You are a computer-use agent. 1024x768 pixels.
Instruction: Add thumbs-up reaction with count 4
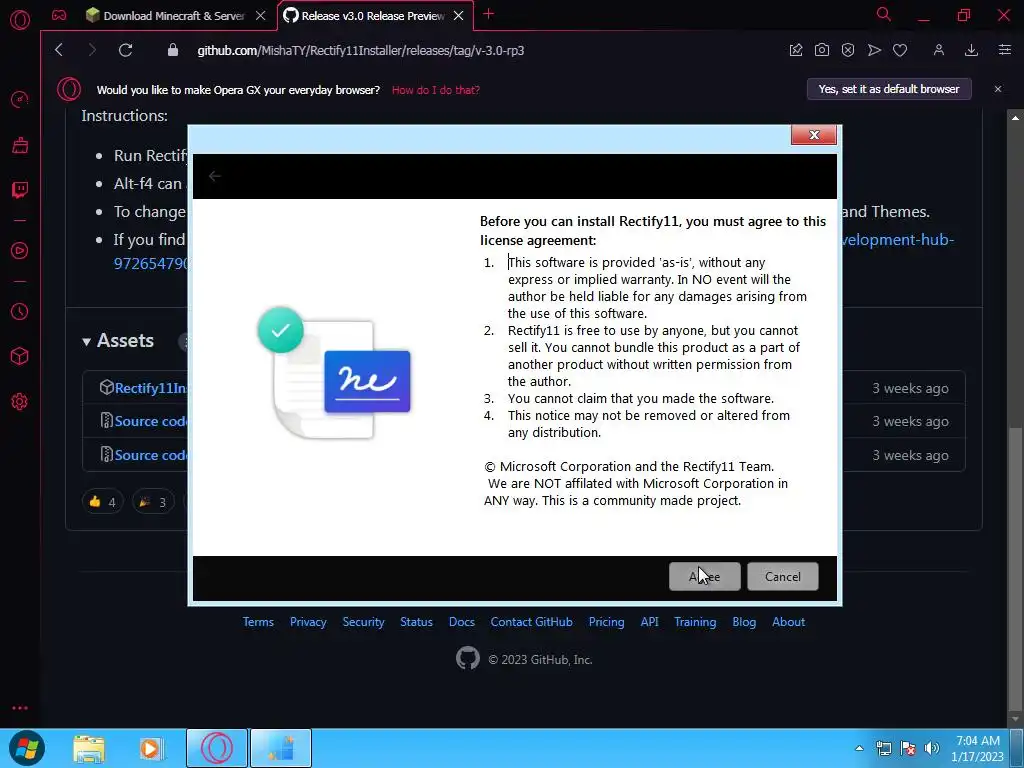(x=103, y=502)
